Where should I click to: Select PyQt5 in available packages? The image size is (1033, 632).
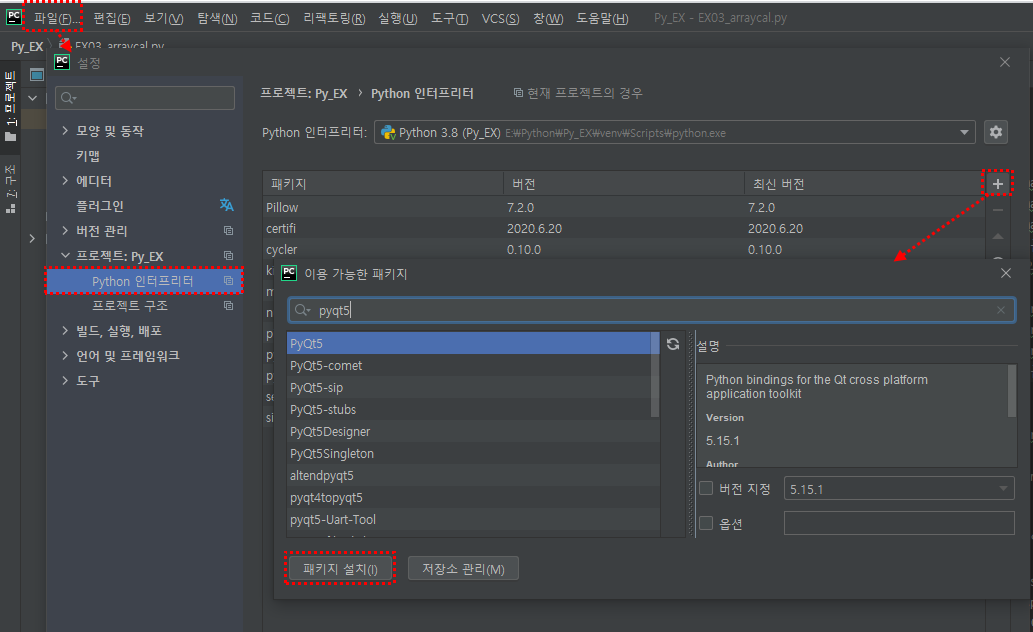469,343
